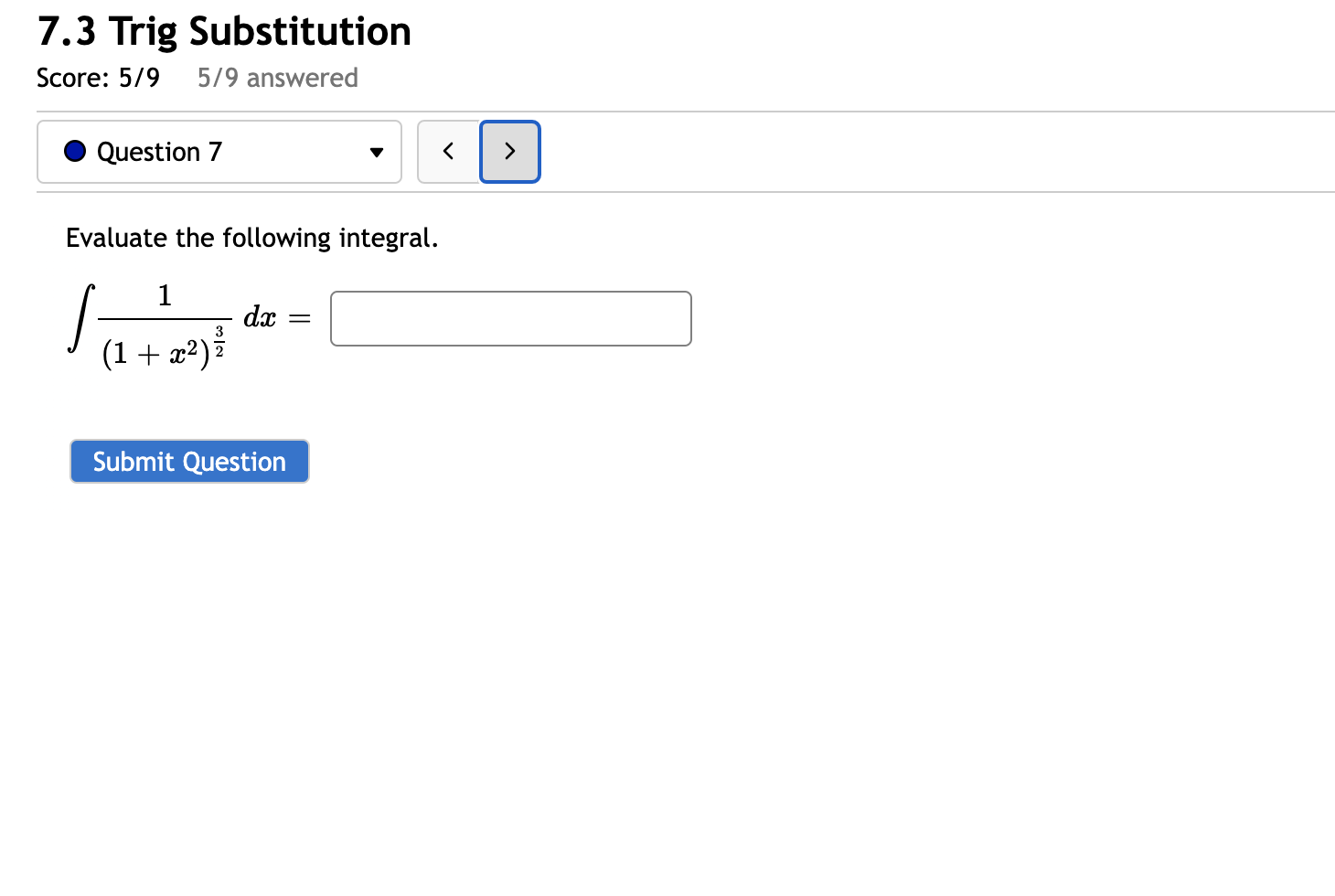Open the Question 7 dropdown
Screen dimensions: 1335x896
tap(219, 152)
